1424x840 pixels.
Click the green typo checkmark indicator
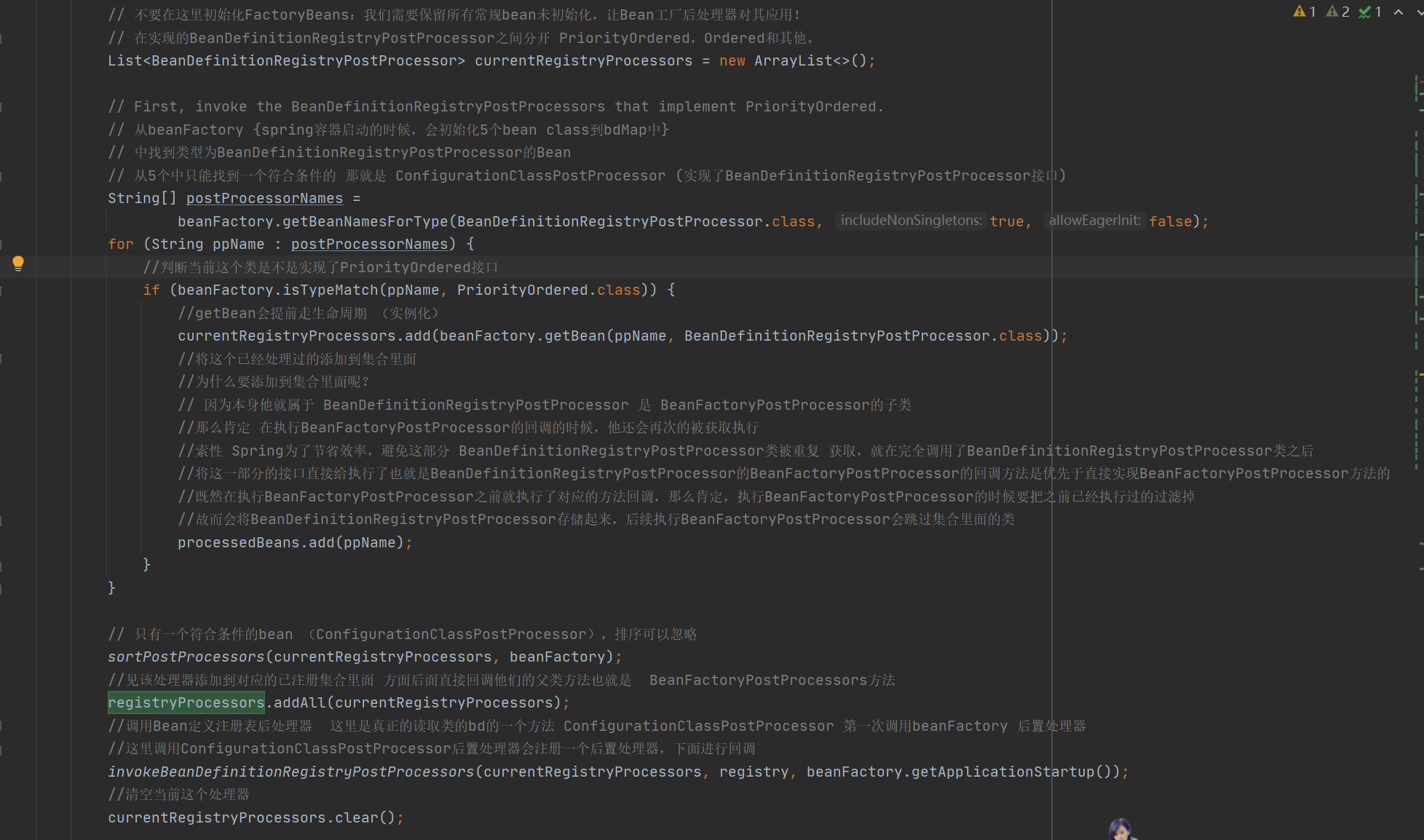[x=1365, y=12]
